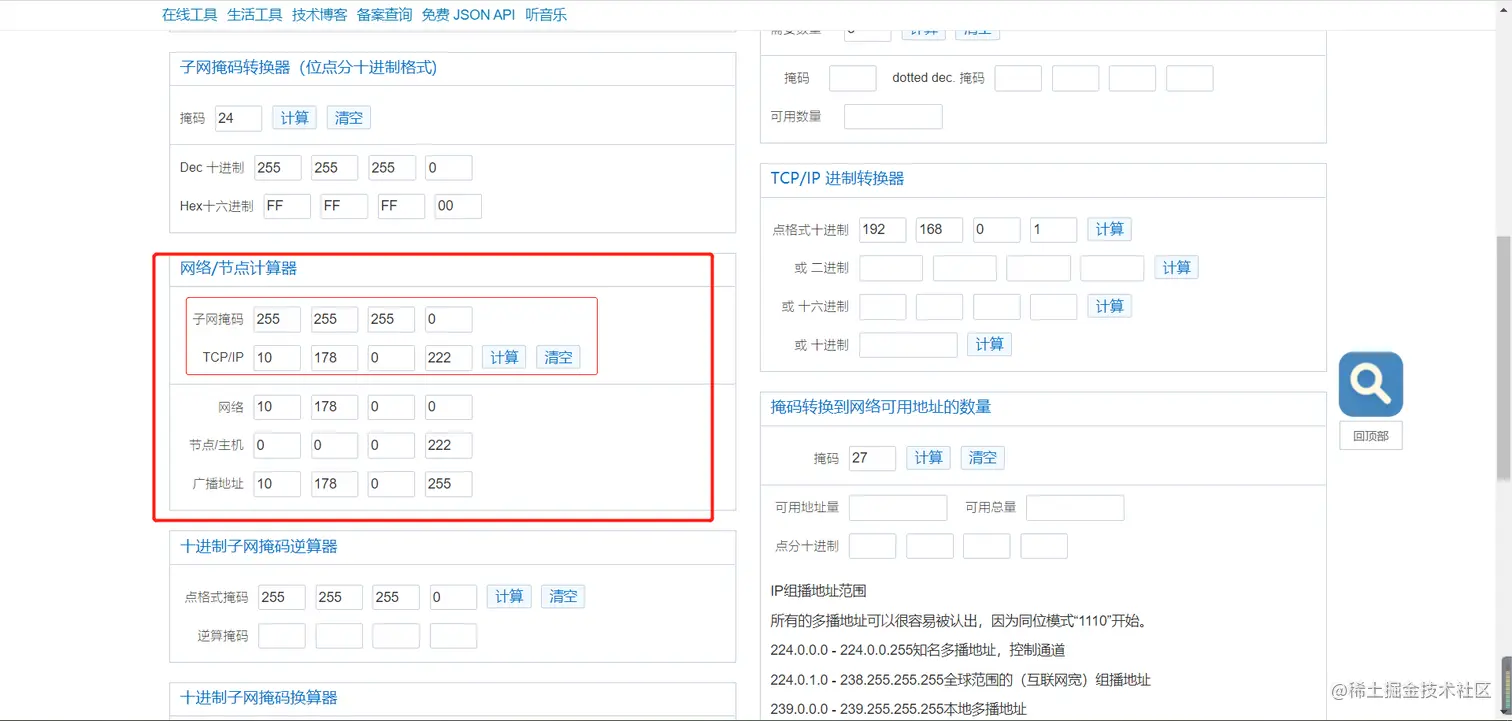Click first empty 逆算掩码 field

(281, 636)
